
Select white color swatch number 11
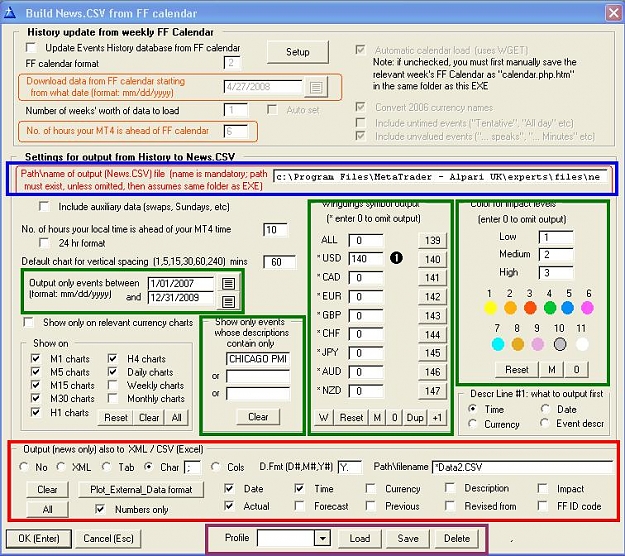pyautogui.click(x=582, y=344)
